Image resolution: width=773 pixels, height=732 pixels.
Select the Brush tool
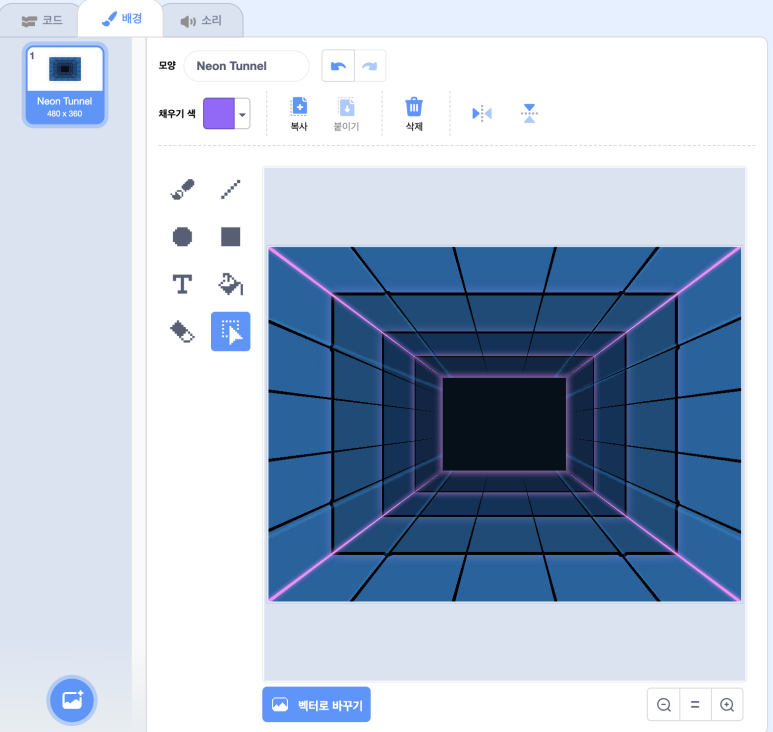(x=182, y=189)
